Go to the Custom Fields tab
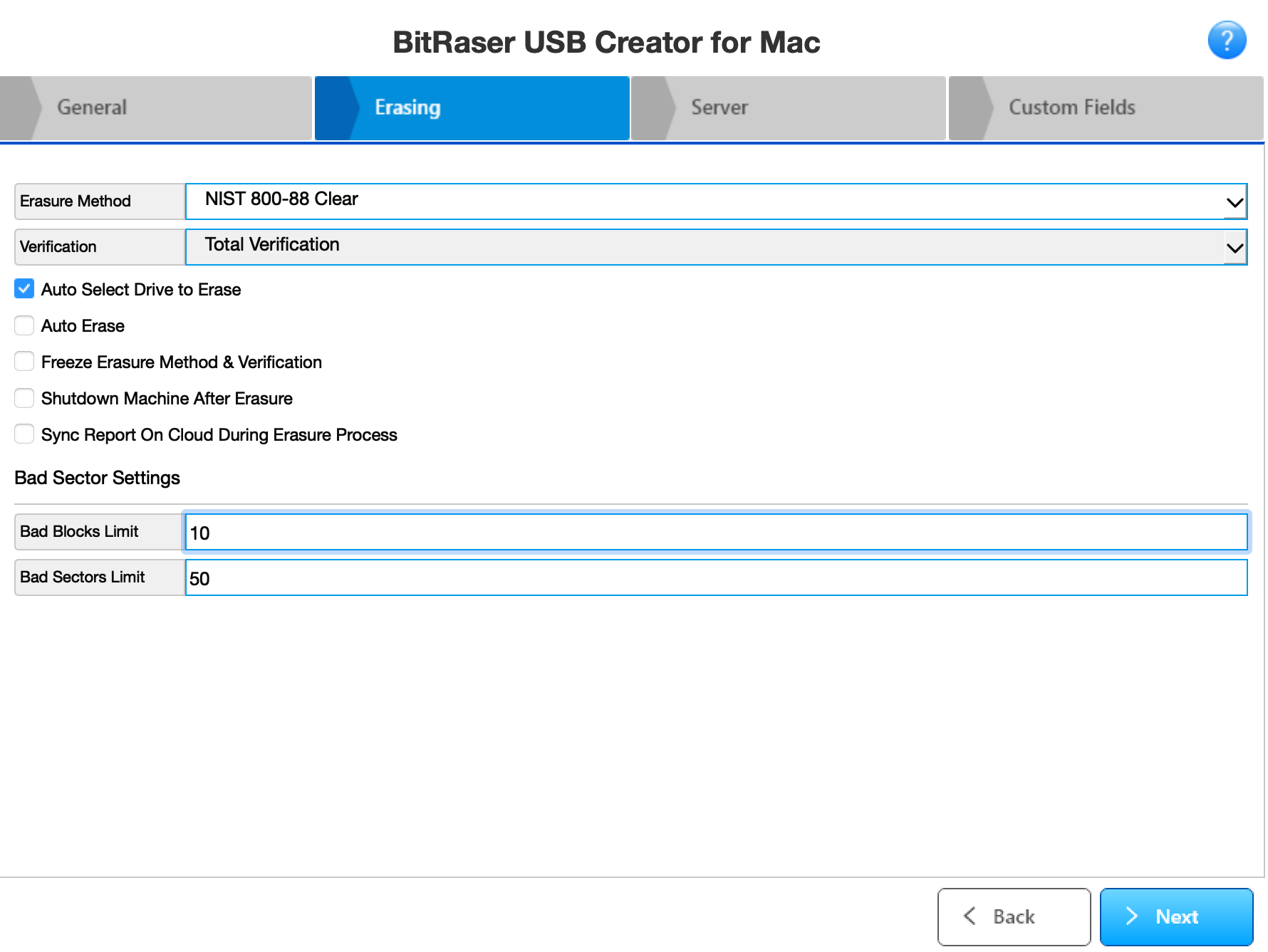1268x952 pixels. coord(1106,108)
